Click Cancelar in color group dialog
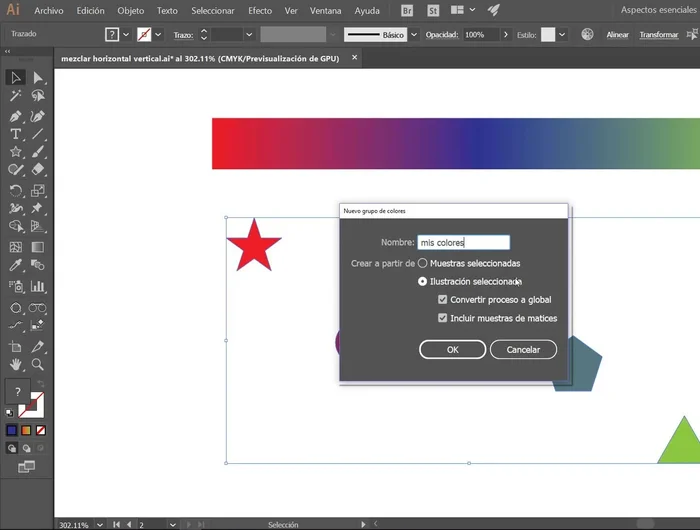The width and height of the screenshot is (700, 530). click(523, 350)
